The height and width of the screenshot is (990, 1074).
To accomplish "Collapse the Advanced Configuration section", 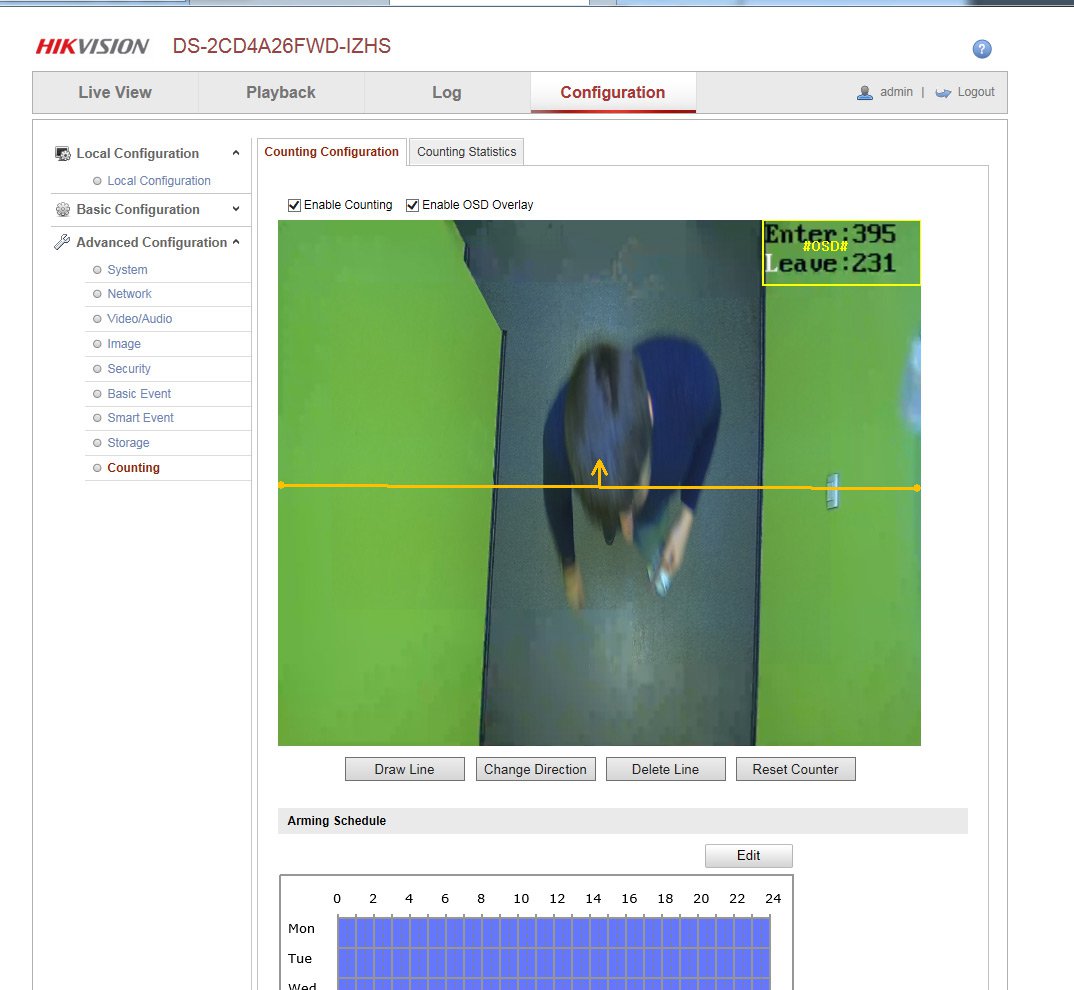I will pos(236,242).
